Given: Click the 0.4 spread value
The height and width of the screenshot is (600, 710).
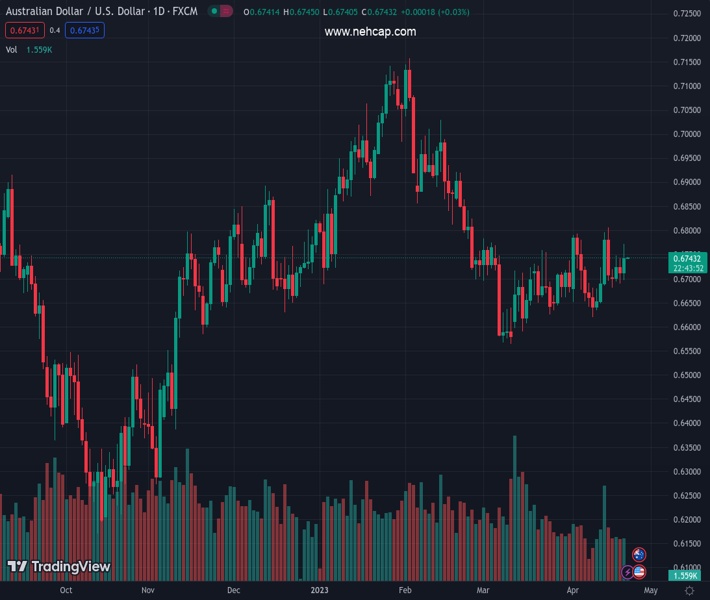Looking at the screenshot, I should click(x=55, y=30).
